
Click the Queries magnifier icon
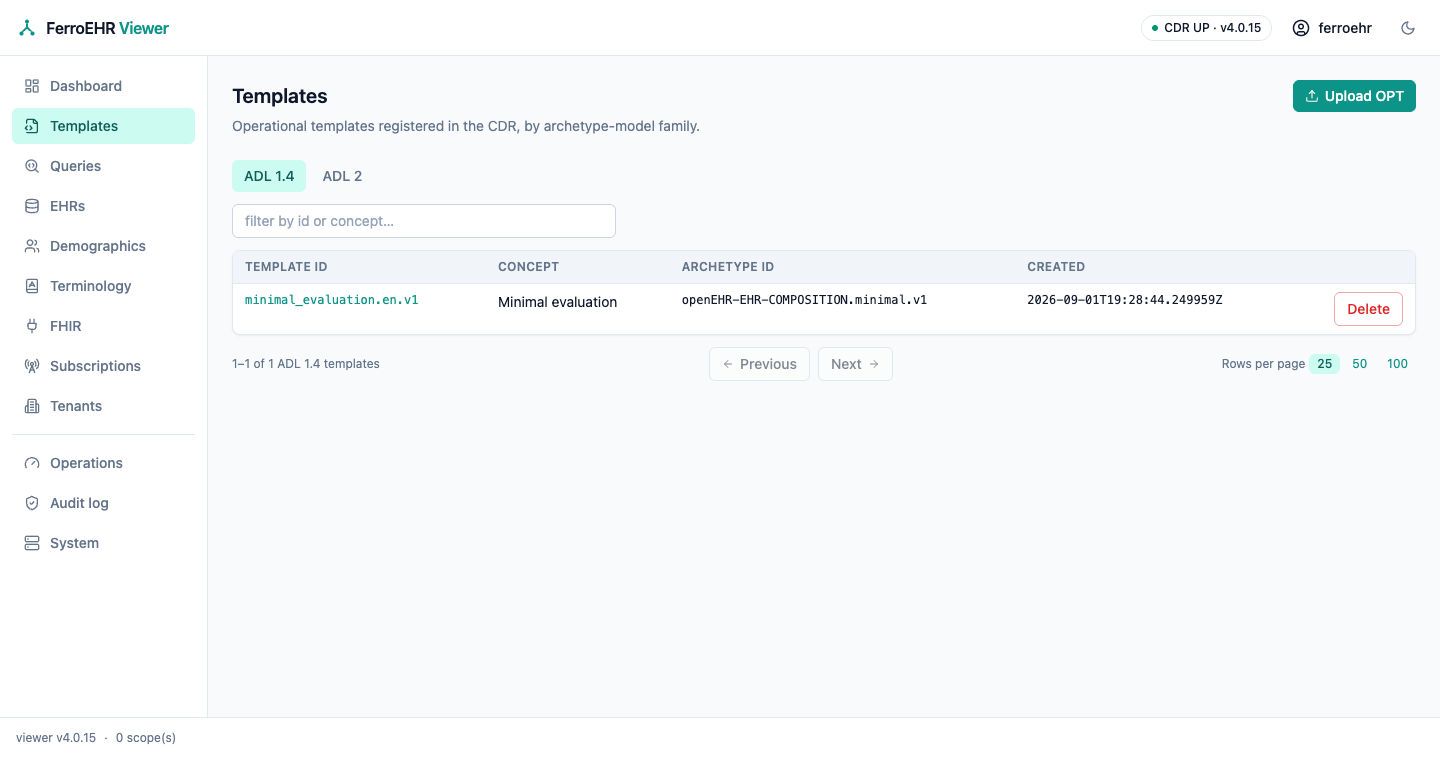click(x=32, y=166)
